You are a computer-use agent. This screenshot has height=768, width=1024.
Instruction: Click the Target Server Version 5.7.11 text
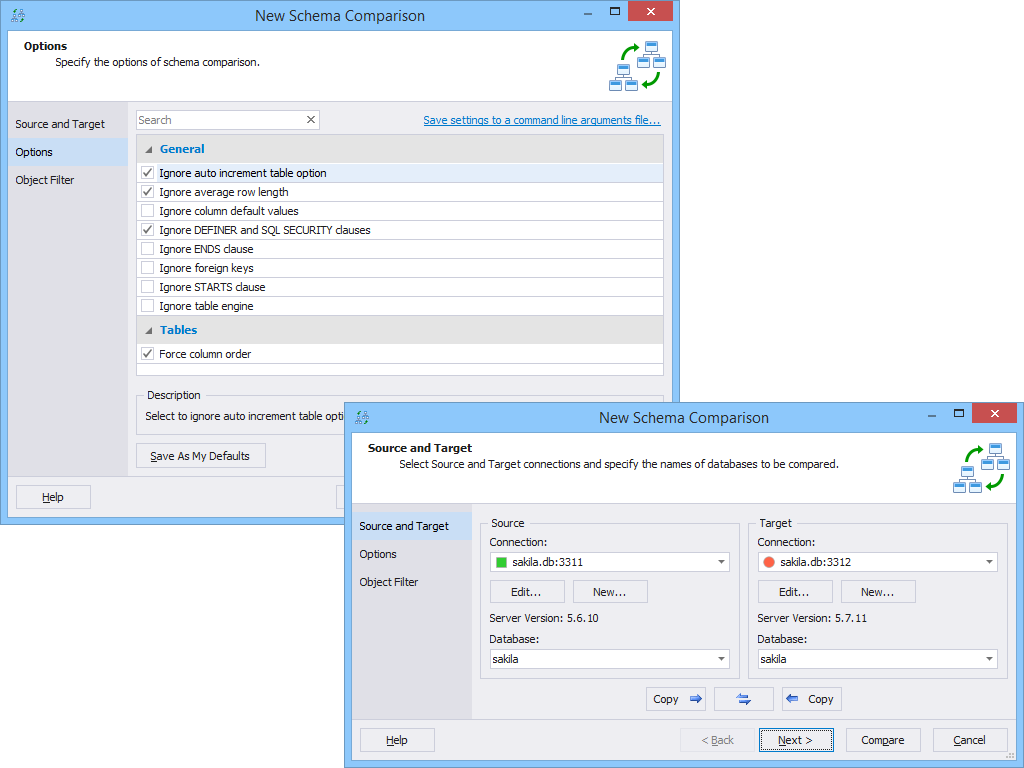pos(812,618)
